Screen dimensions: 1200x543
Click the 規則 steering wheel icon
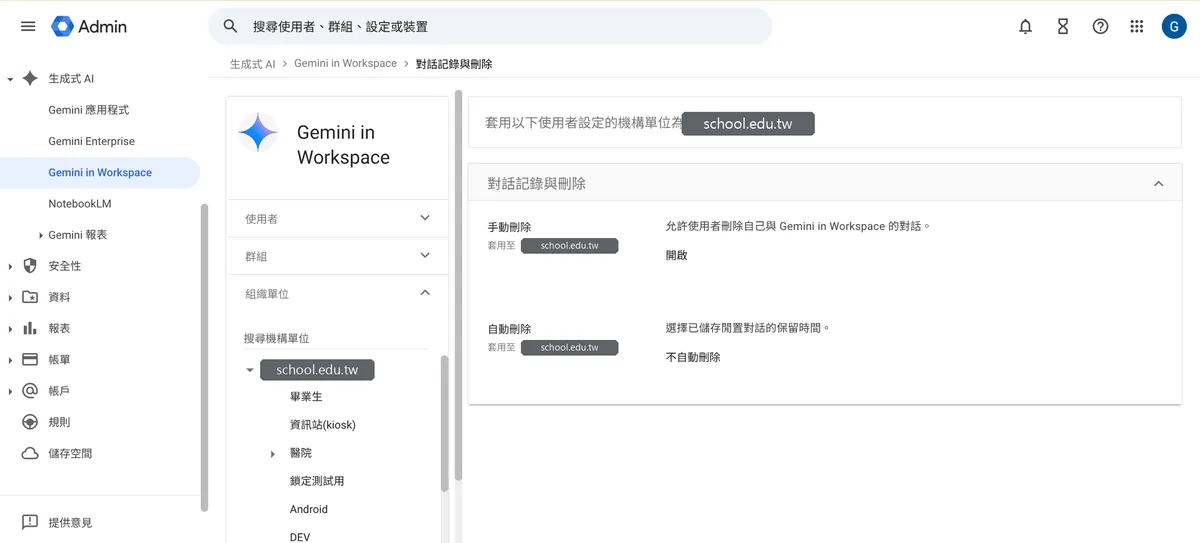tap(30, 422)
